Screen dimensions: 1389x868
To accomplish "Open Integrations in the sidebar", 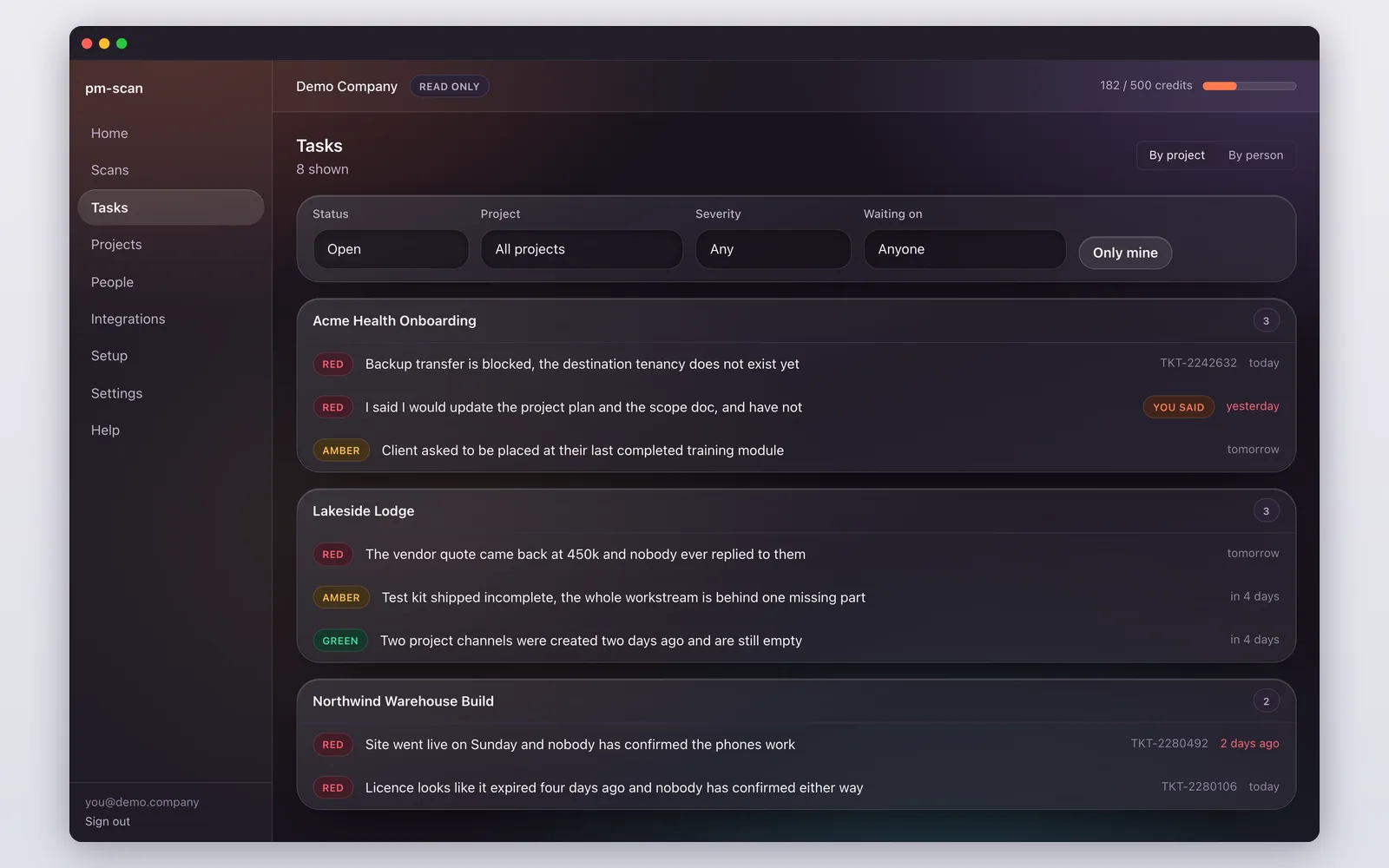I will point(171,319).
